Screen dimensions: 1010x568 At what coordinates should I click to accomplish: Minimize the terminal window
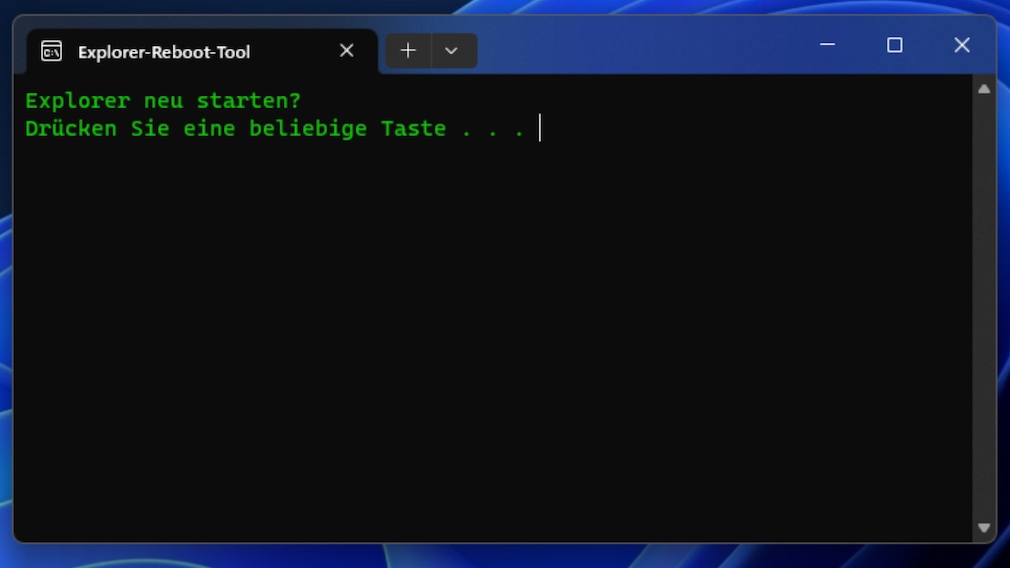pos(828,45)
